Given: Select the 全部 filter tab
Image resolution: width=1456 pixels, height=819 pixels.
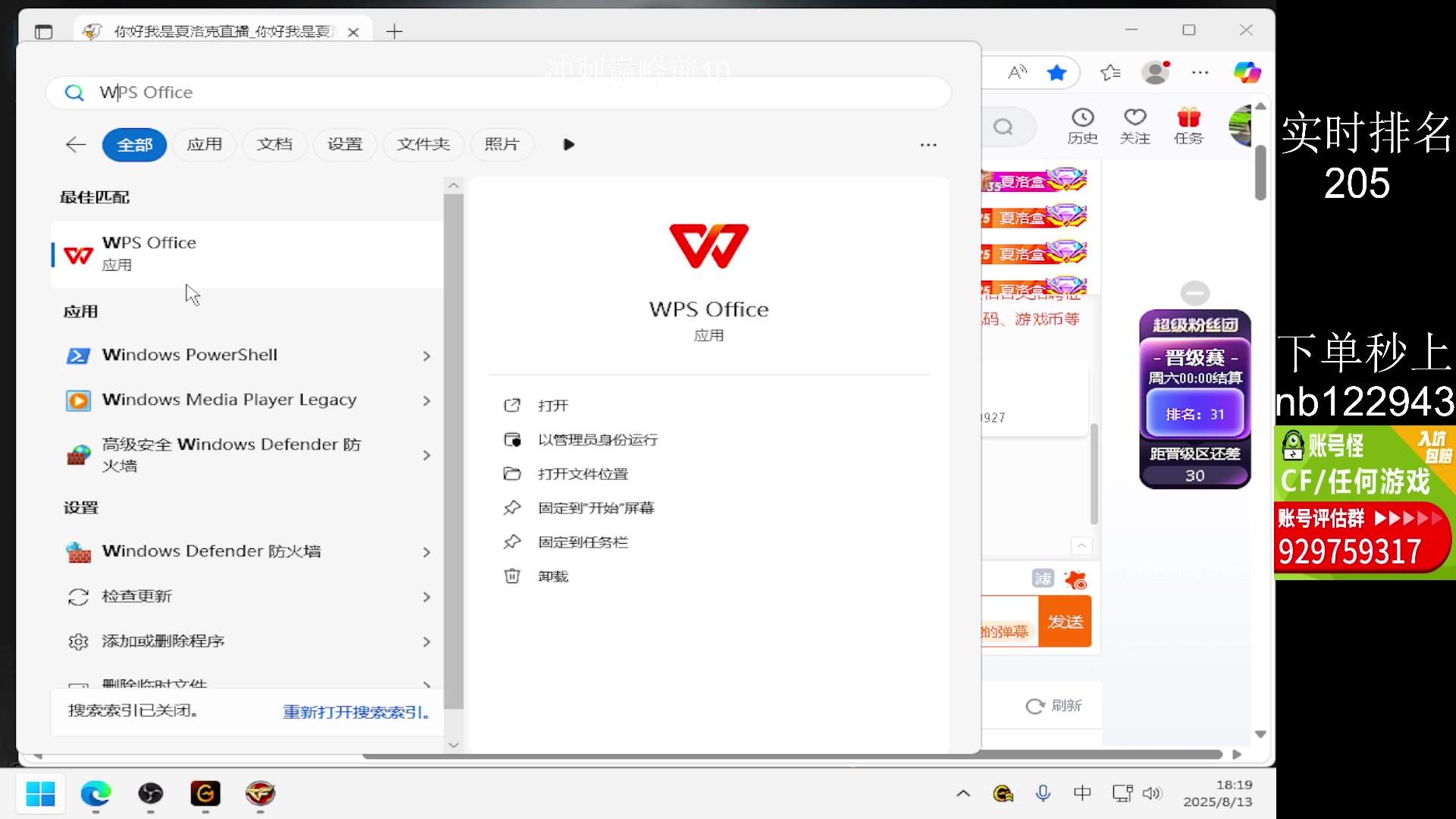Looking at the screenshot, I should (x=135, y=144).
